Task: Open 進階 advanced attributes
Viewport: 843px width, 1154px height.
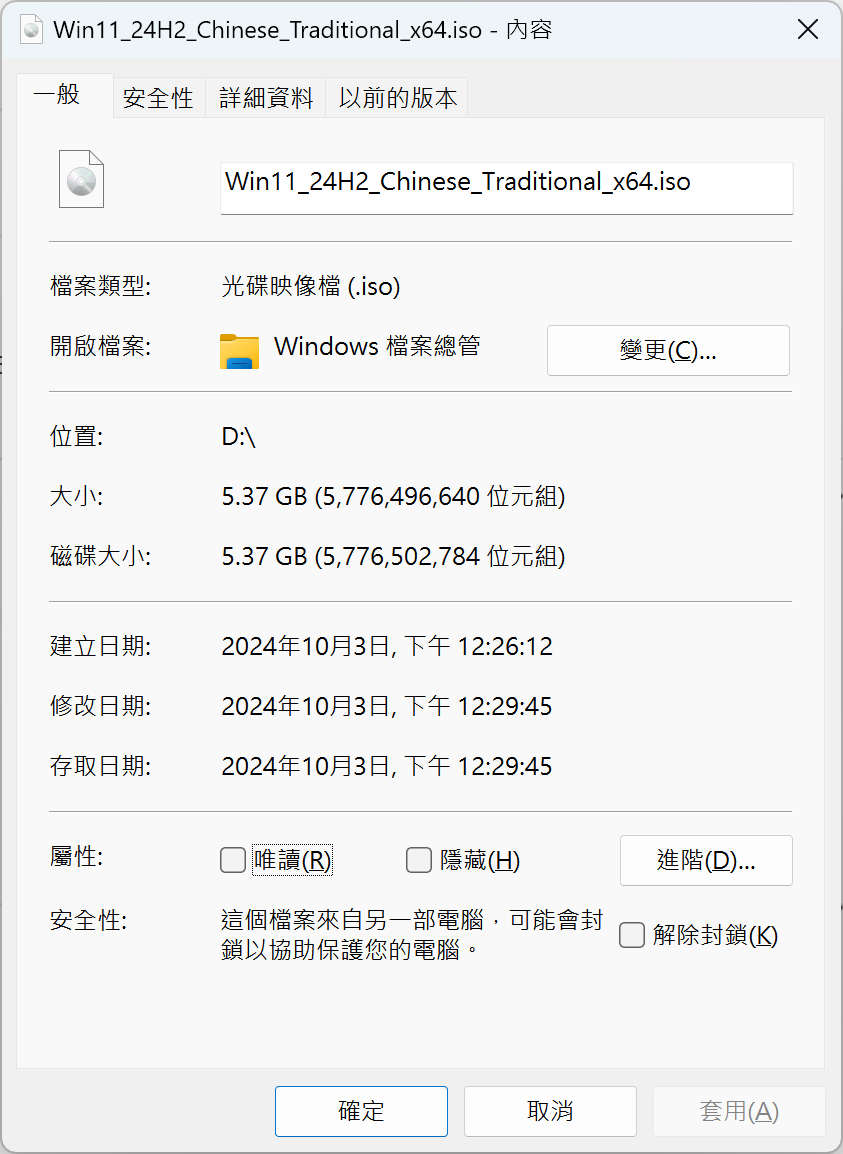Action: click(x=706, y=860)
